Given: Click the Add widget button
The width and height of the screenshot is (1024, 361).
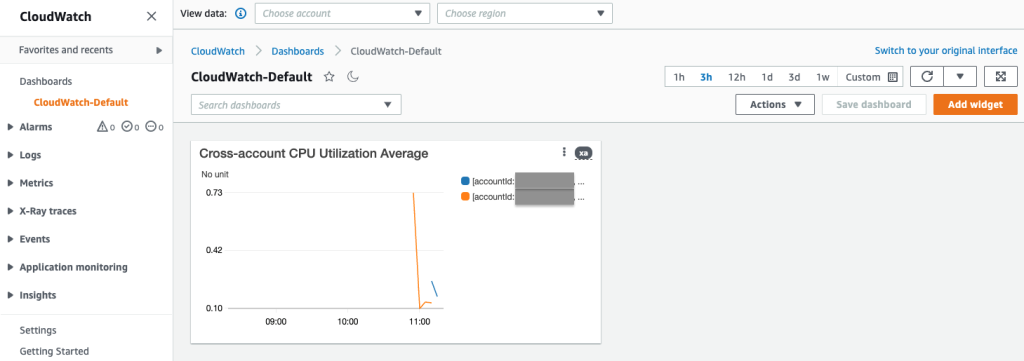Looking at the screenshot, I should (975, 104).
